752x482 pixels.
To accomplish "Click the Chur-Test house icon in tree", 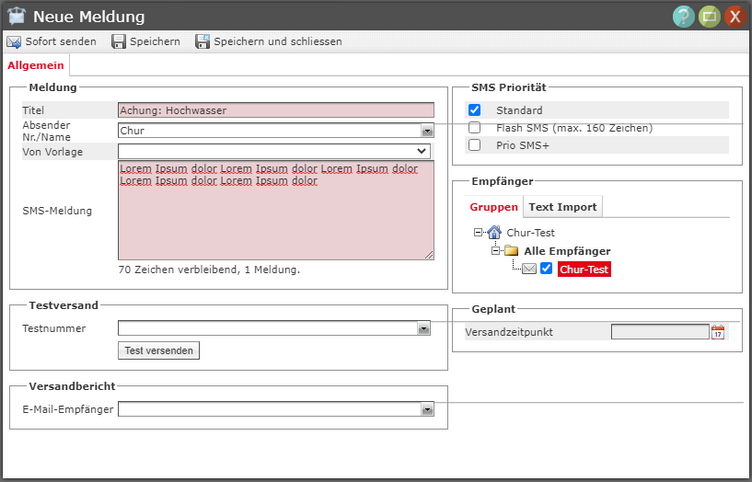I will (494, 233).
